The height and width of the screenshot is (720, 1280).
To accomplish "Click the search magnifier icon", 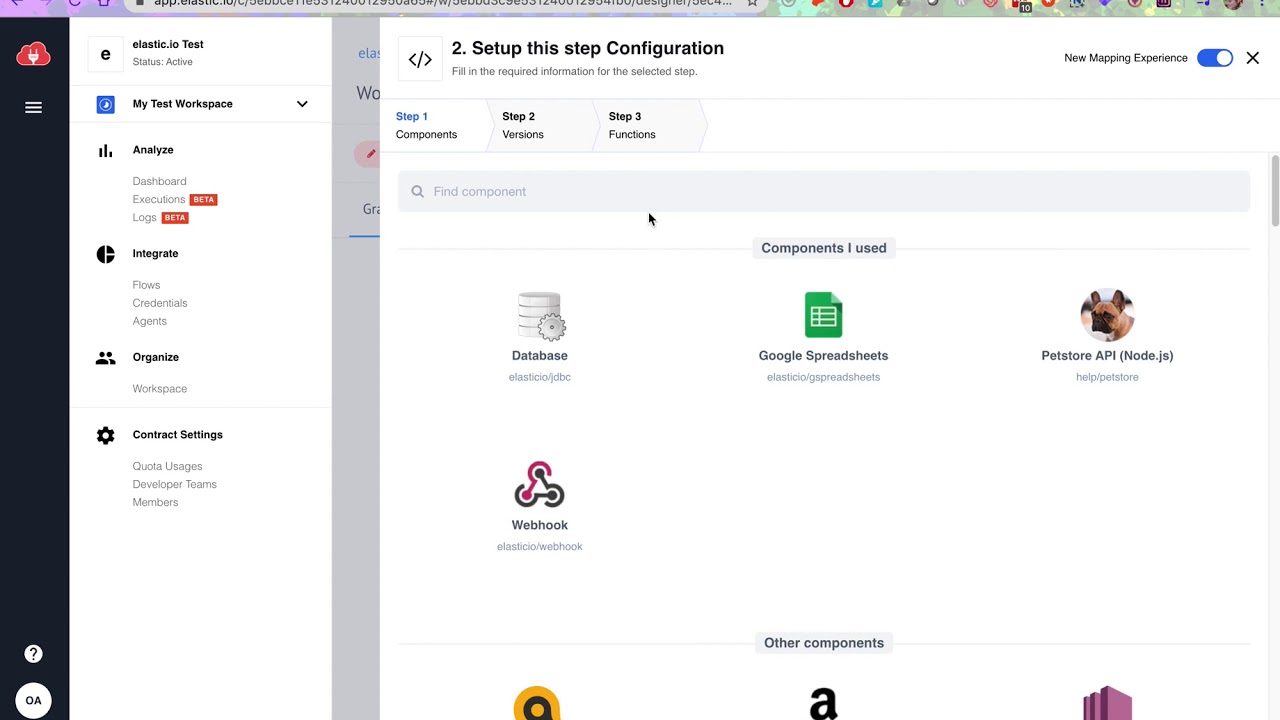I will (417, 191).
